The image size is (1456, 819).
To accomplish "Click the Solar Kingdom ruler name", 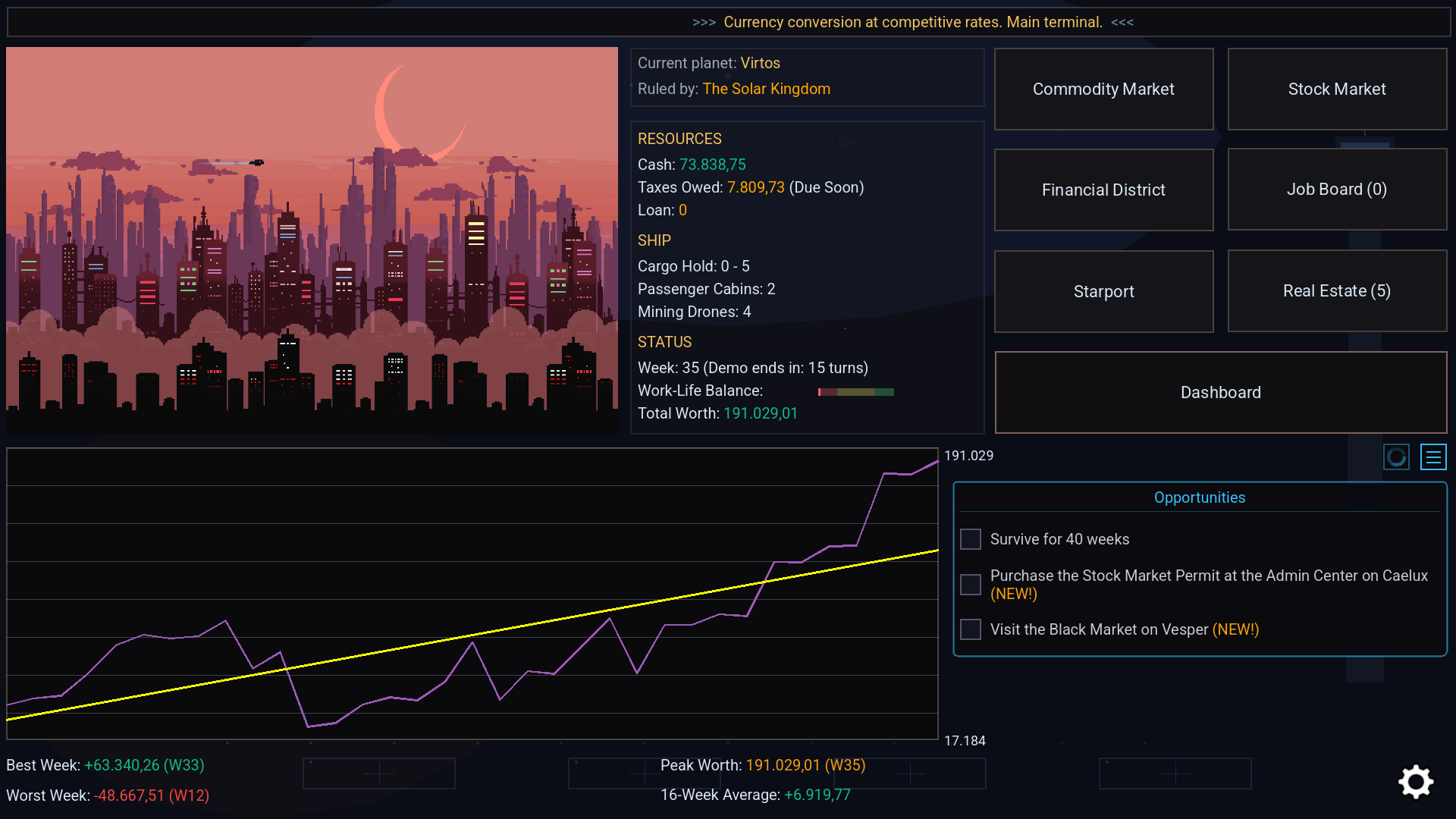I will pos(767,89).
